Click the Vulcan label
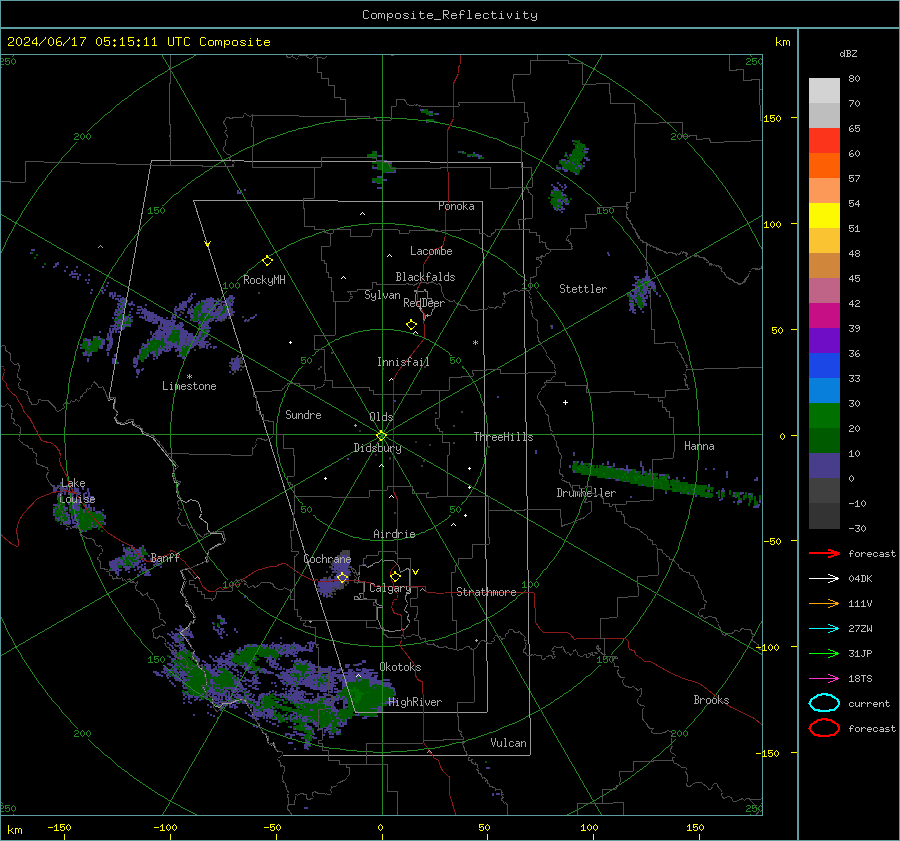Image resolution: width=900 pixels, height=841 pixels. 508,743
